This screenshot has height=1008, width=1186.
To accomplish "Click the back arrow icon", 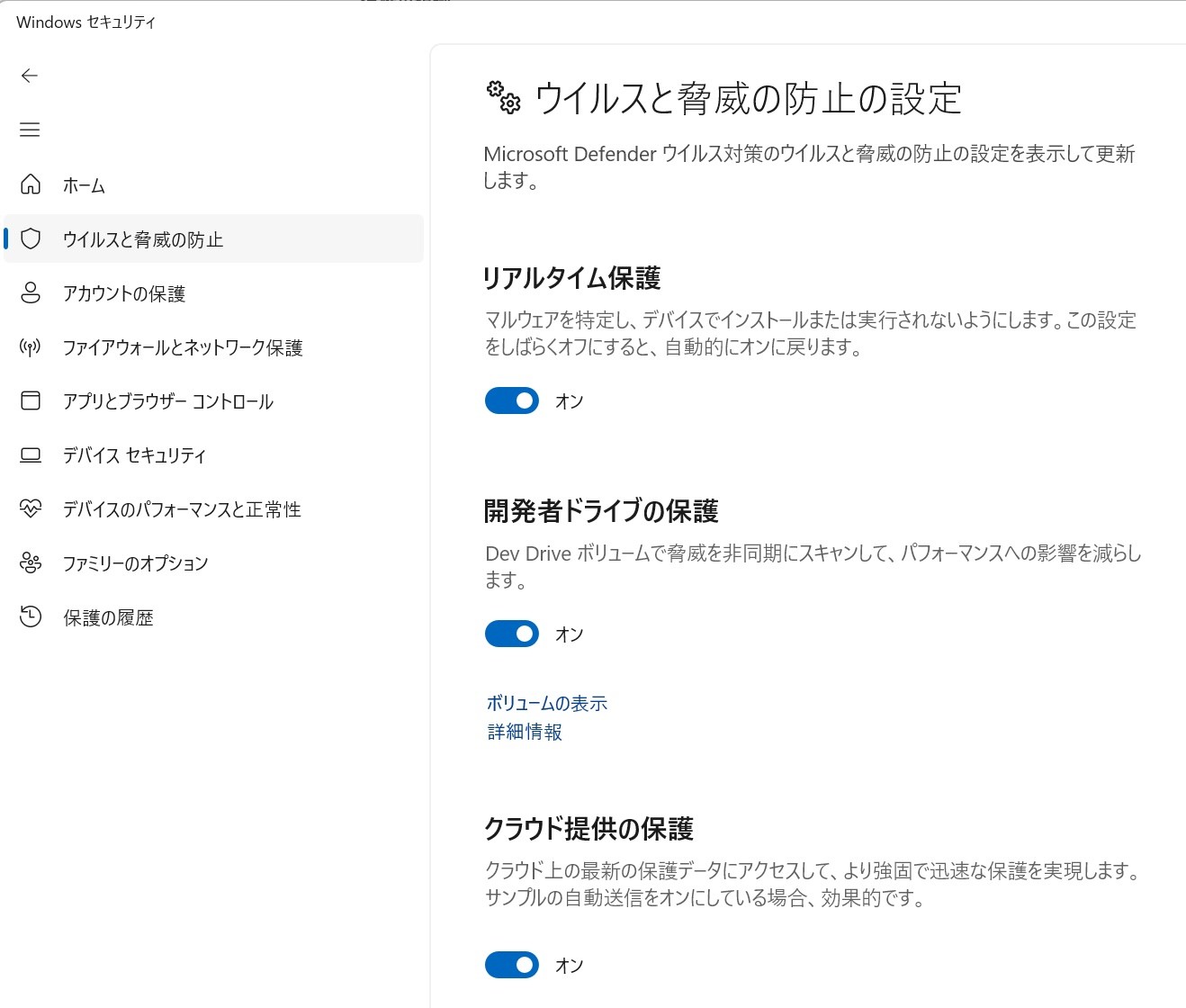I will click(x=30, y=76).
